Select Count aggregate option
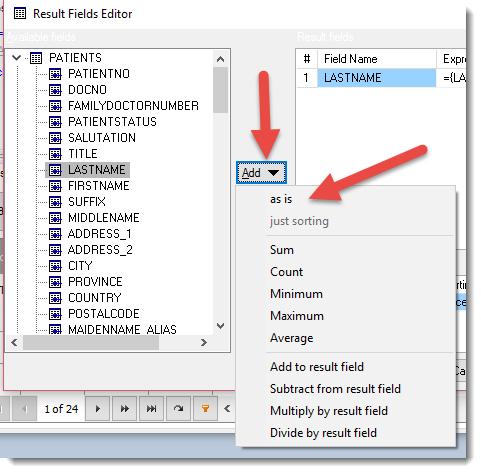The image size is (481, 473). pyautogui.click(x=286, y=272)
